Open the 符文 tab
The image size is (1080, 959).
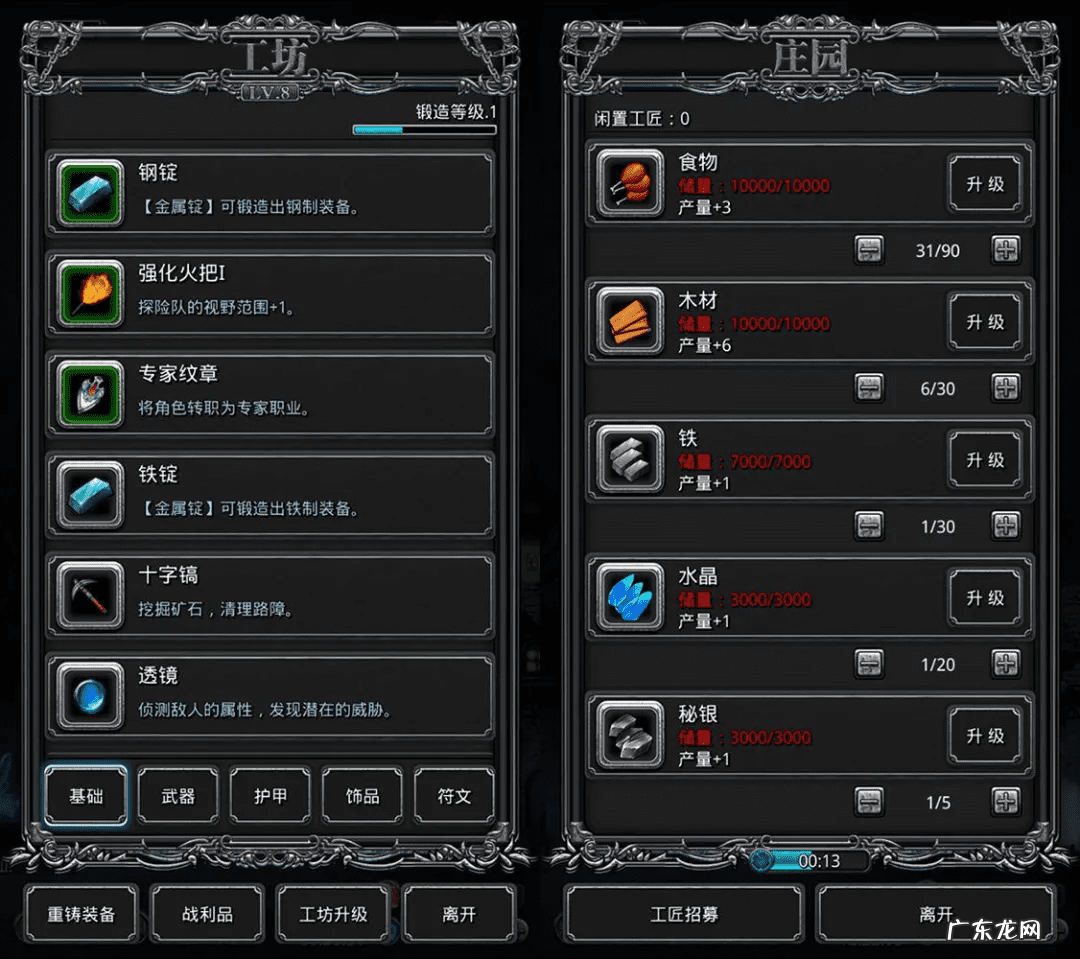click(x=454, y=796)
